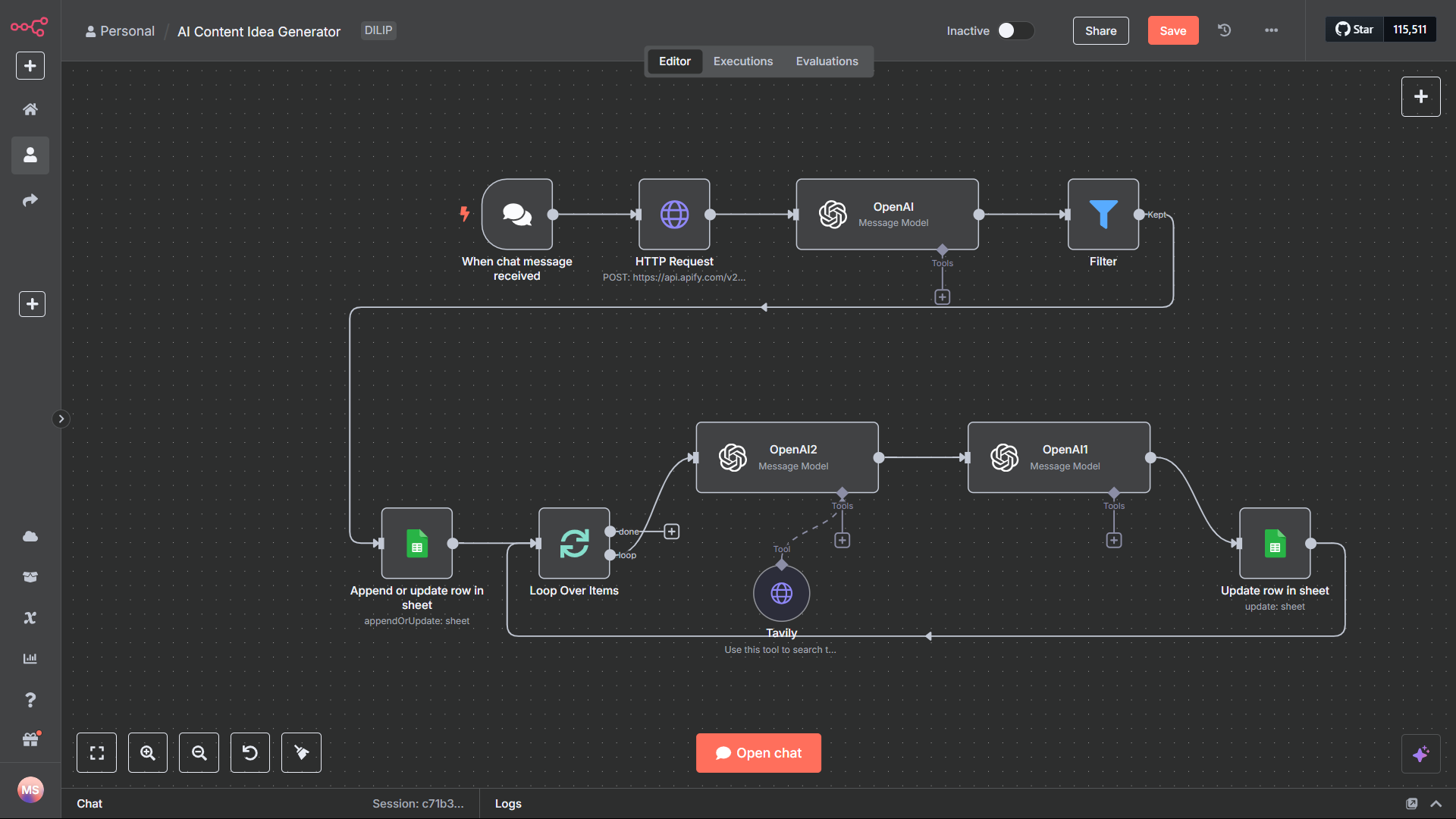Expand the left sidebar chevron
Viewport: 1456px width, 819px height.
click(61, 419)
